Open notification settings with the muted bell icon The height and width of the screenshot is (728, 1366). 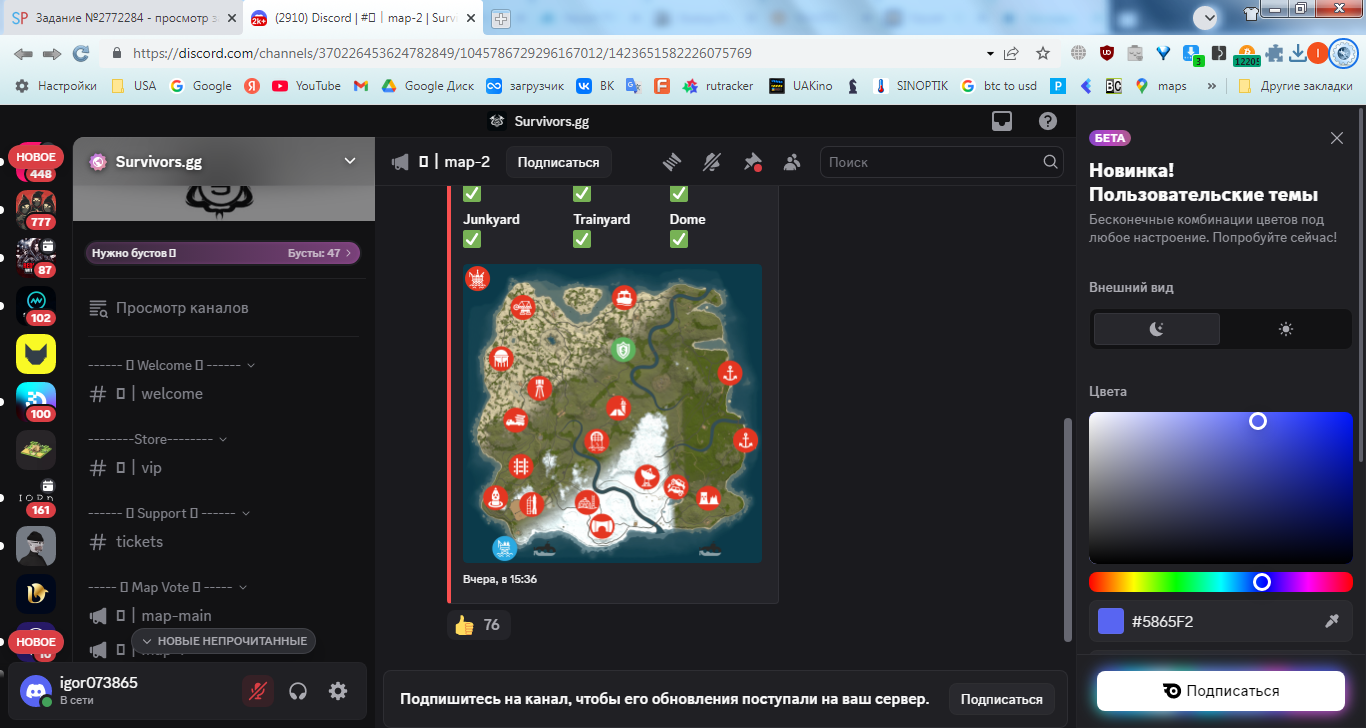pos(712,162)
